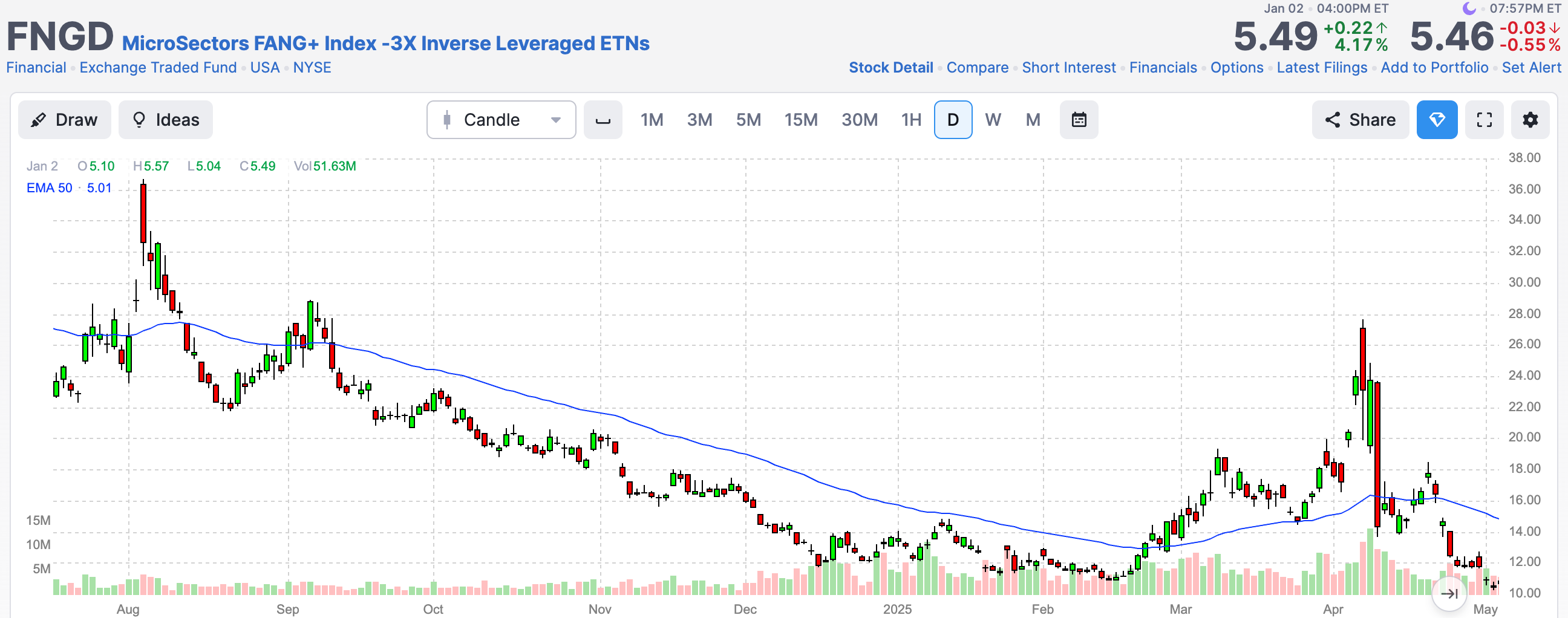Select the 30M interval option

pyautogui.click(x=860, y=120)
